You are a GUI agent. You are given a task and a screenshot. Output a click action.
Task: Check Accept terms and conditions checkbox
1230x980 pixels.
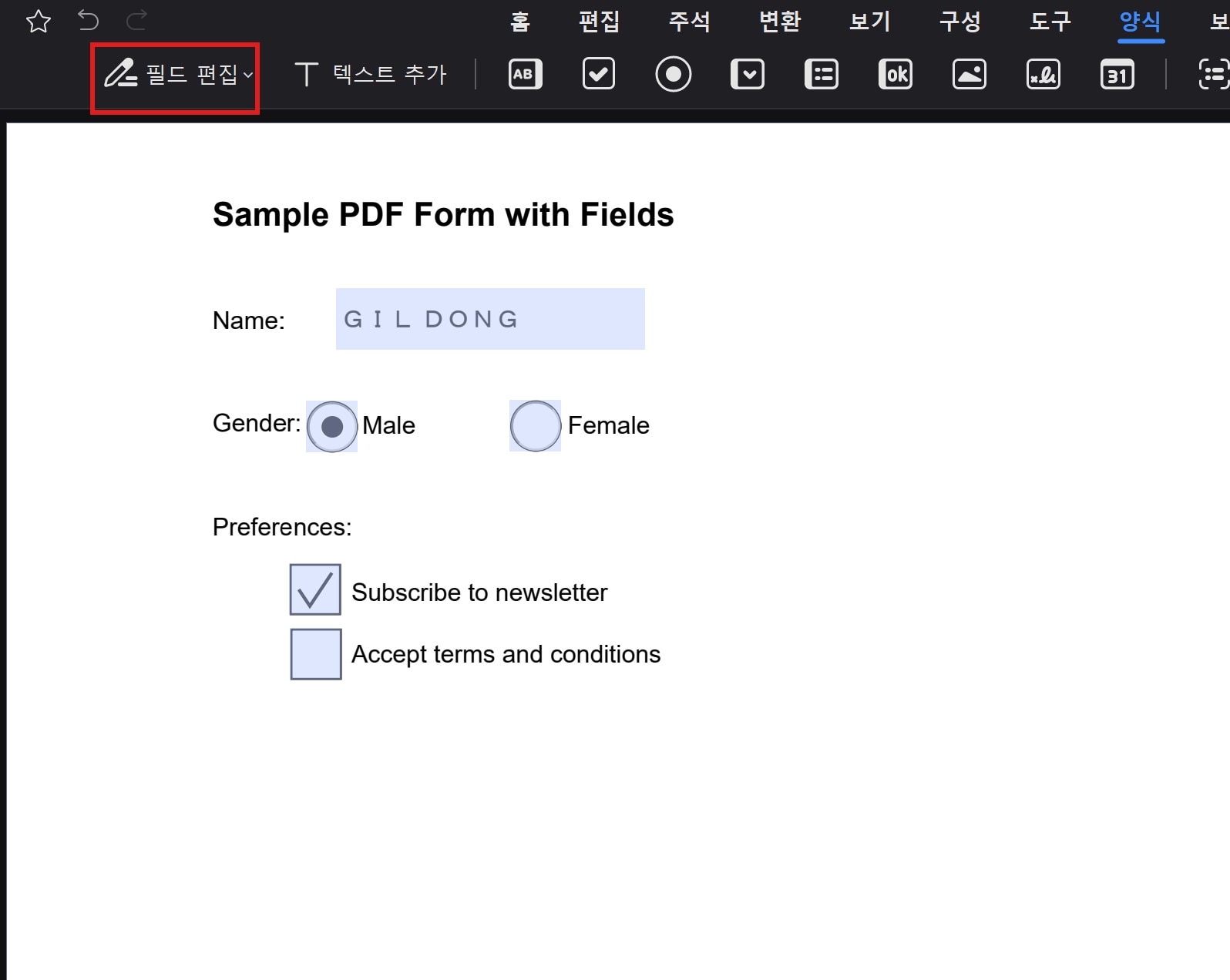click(316, 654)
